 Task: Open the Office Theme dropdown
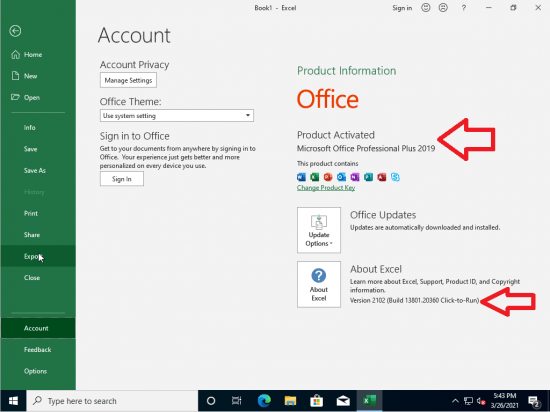click(176, 116)
